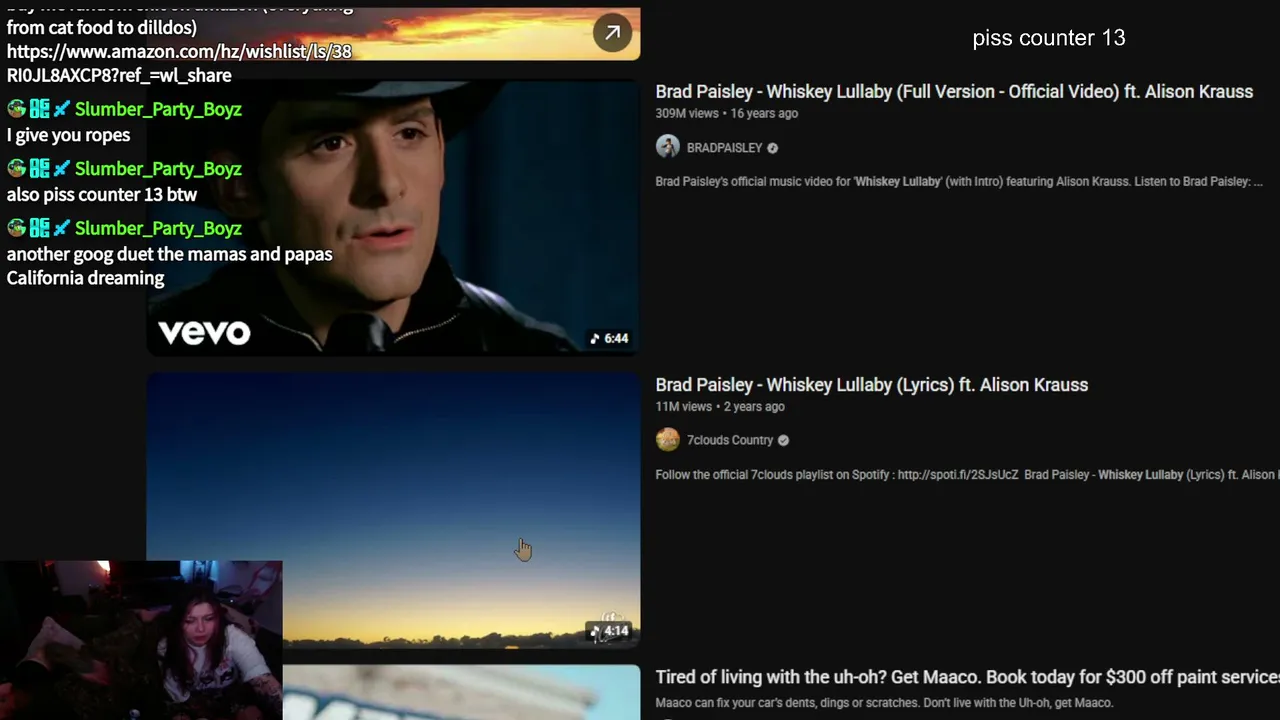
Task: Click the 4:14 duration badge on the lyrics thumbnail
Action: click(x=609, y=631)
